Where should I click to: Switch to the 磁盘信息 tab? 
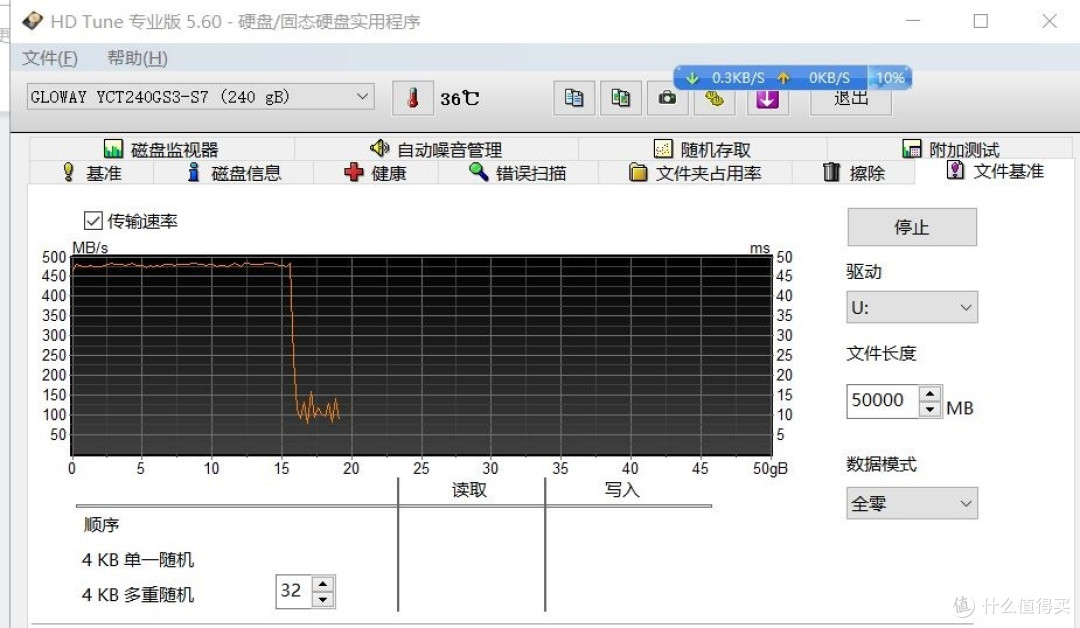point(234,172)
